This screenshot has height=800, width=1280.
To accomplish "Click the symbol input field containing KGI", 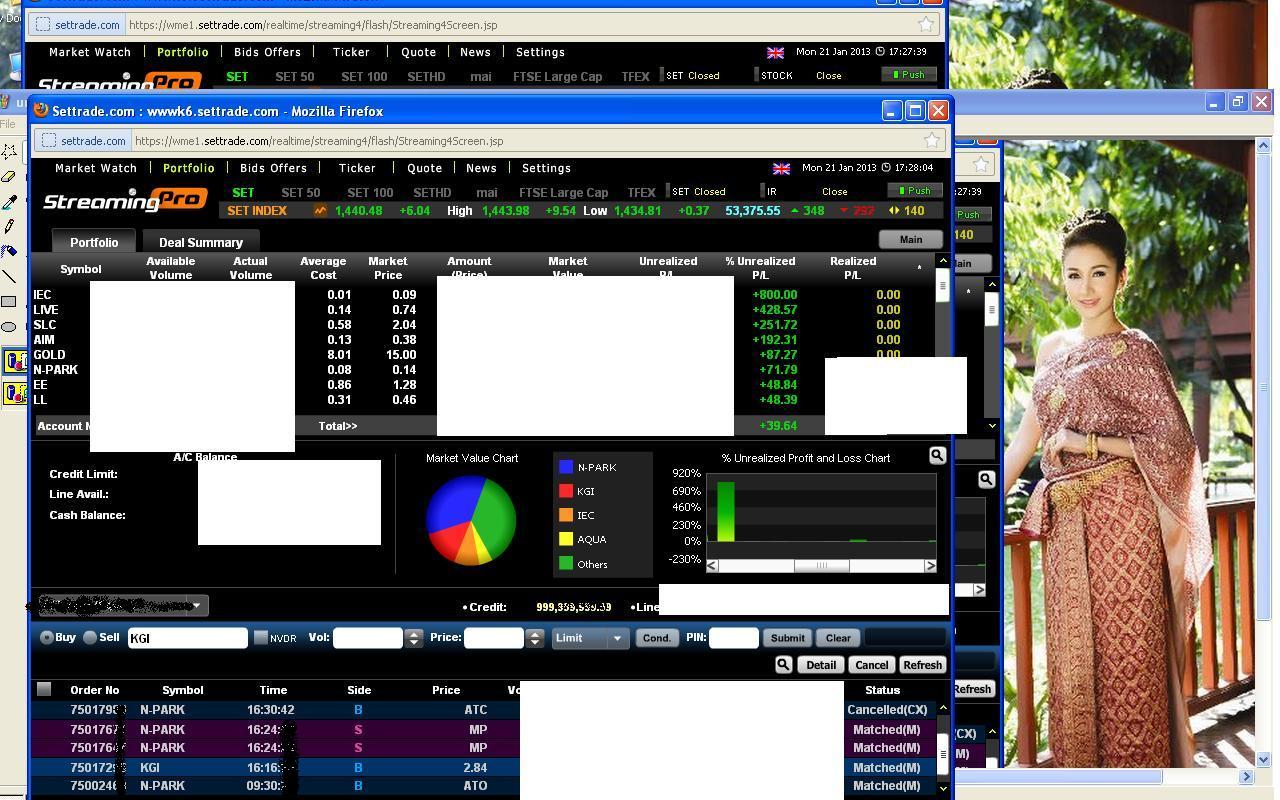I will [188, 638].
